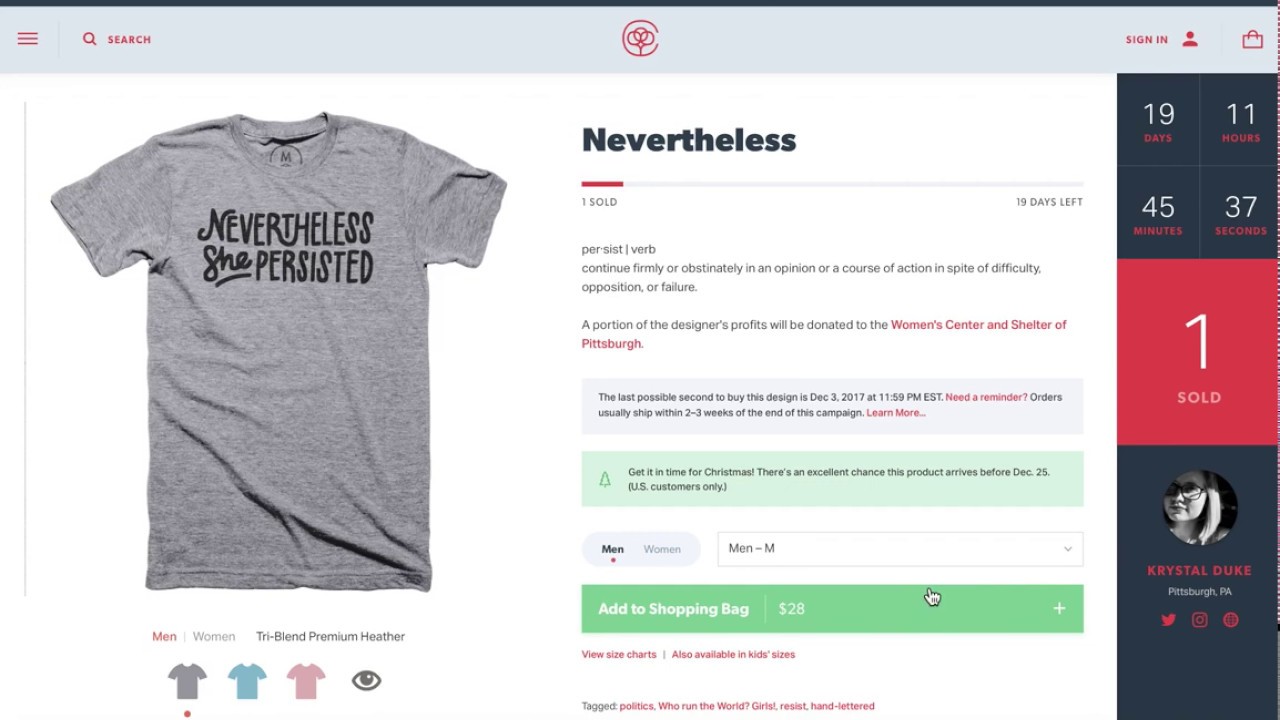Switch size toggle to Women

[662, 549]
